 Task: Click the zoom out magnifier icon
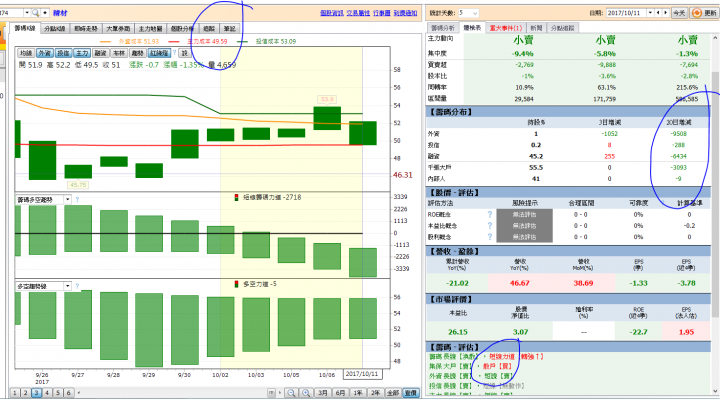coord(291,393)
